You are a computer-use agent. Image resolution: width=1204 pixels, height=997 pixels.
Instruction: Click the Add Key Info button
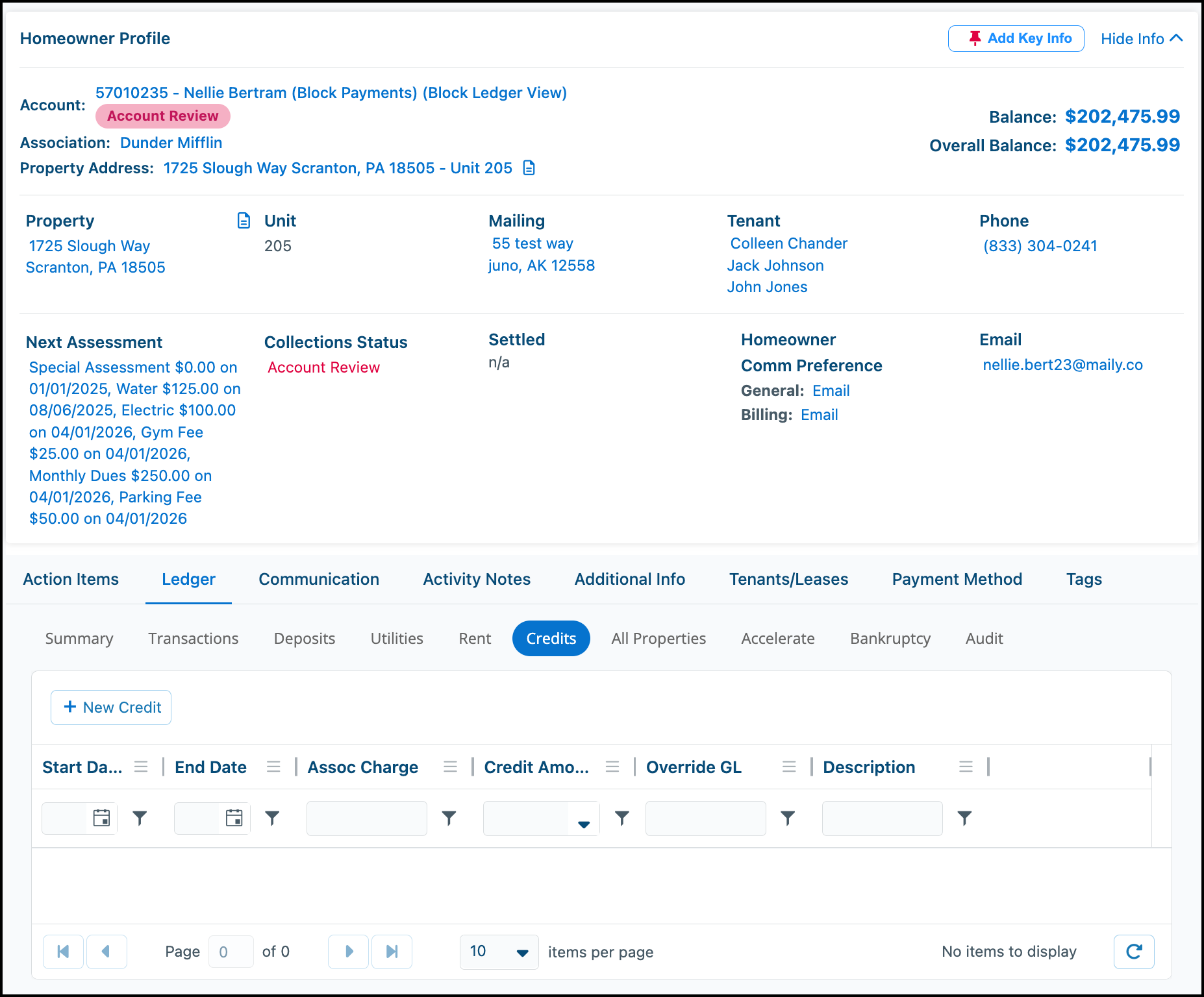(x=1016, y=38)
